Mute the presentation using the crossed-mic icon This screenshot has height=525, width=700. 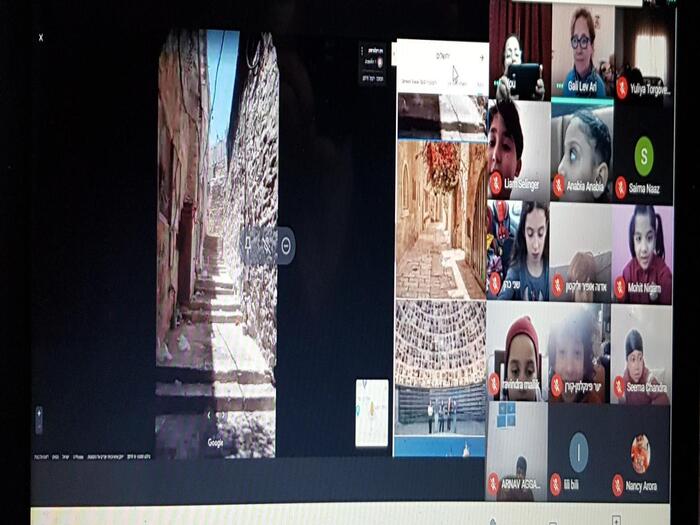267,246
